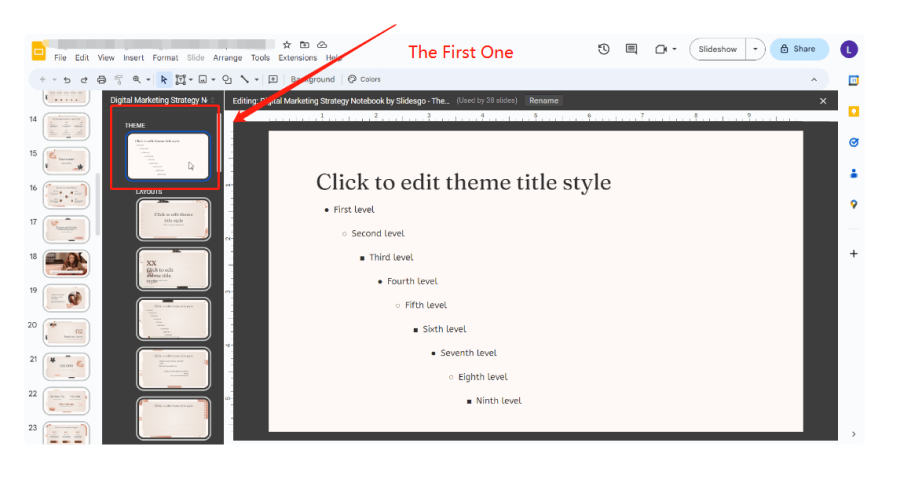This screenshot has width=900, height=490.
Task: Star this presentation
Action: [287, 45]
